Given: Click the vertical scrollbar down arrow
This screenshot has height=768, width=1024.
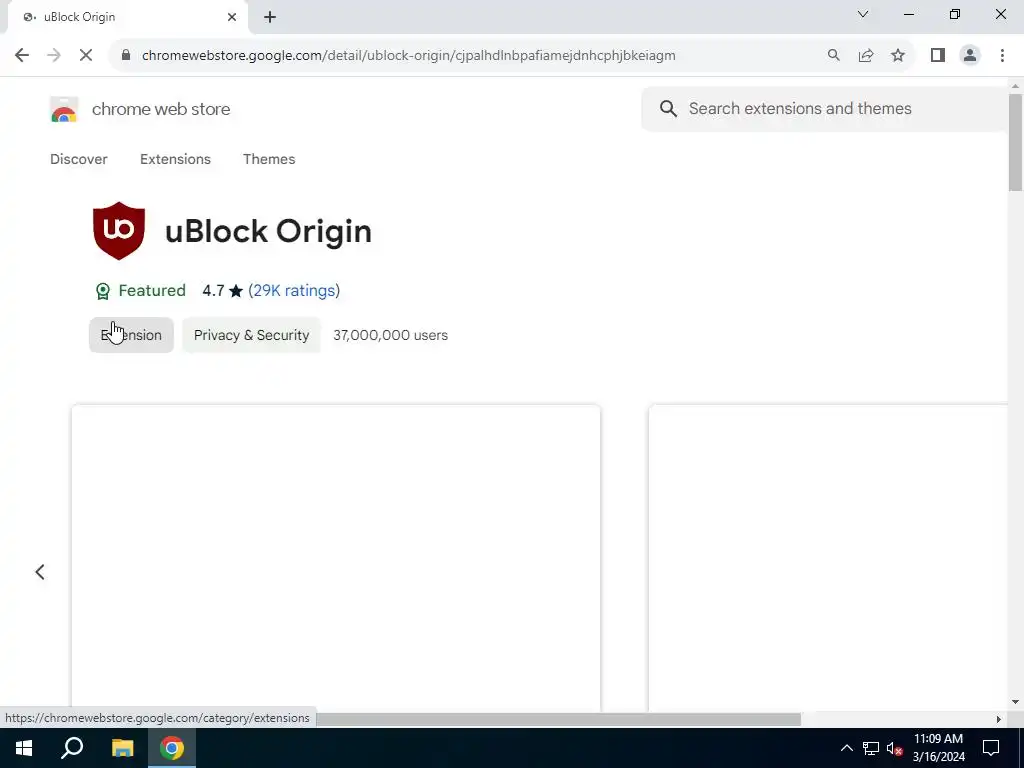Looking at the screenshot, I should click(x=1015, y=703).
